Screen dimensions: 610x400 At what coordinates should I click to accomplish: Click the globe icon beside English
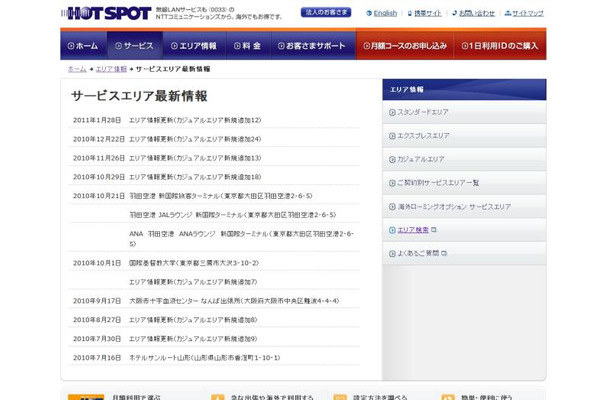click(x=369, y=13)
